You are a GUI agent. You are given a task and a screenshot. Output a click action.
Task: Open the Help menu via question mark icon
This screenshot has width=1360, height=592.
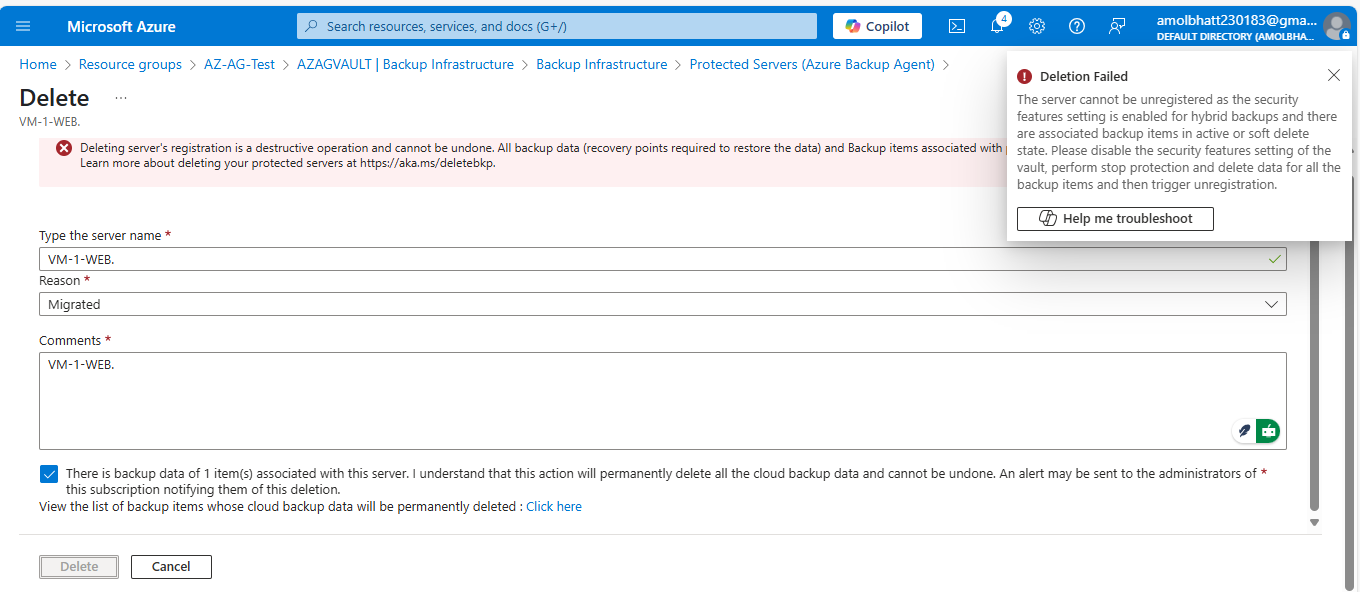tap(1076, 26)
